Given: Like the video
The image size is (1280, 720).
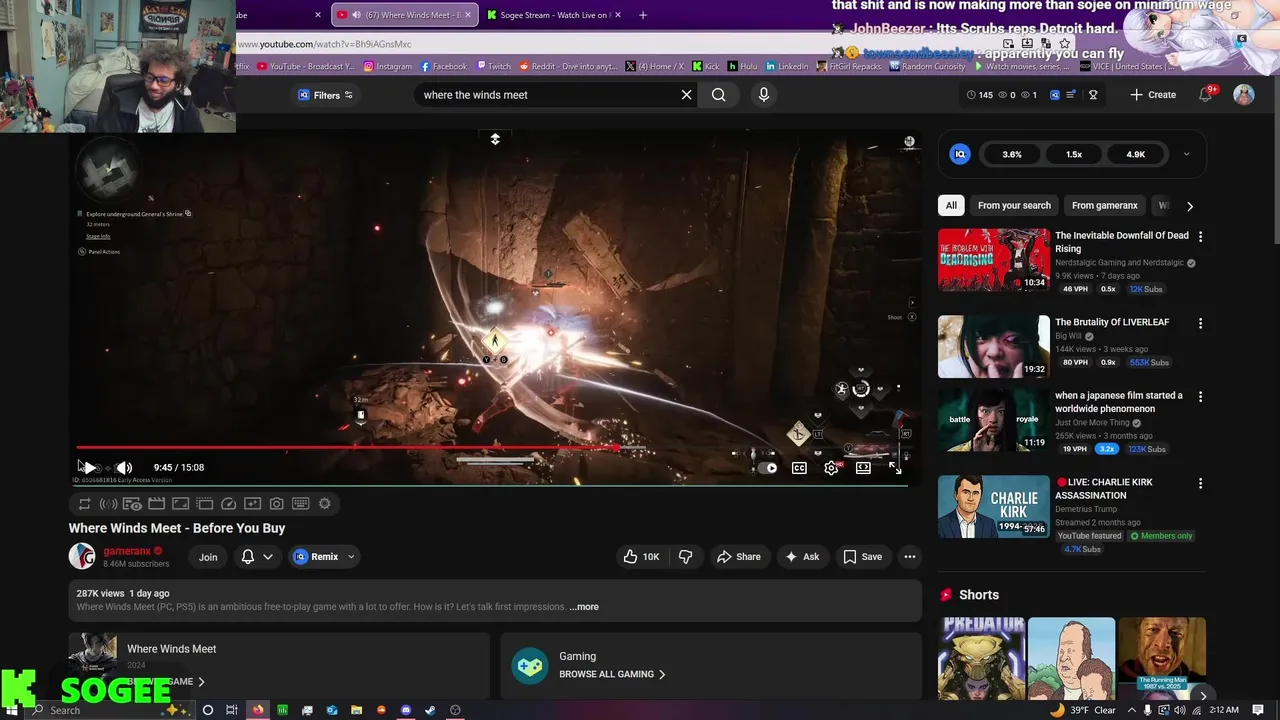Looking at the screenshot, I should 641,557.
